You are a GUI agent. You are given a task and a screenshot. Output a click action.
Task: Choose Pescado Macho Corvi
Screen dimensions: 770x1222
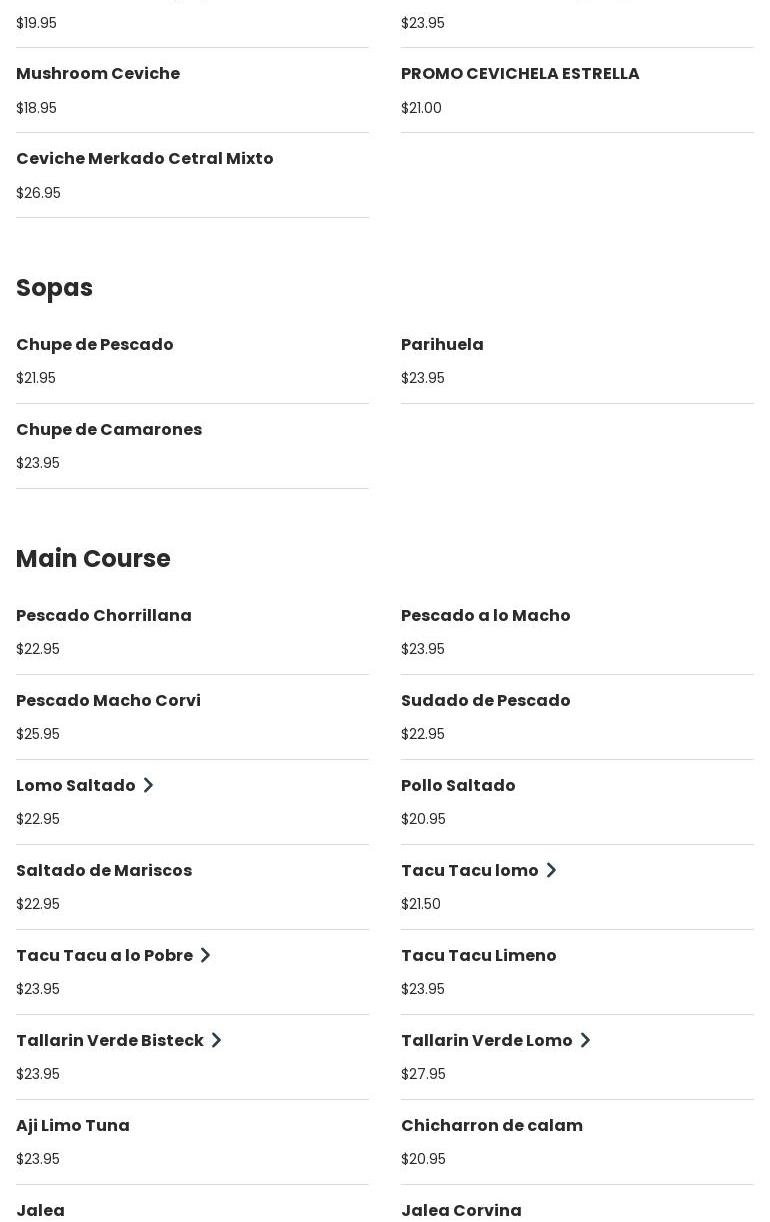tap(108, 701)
